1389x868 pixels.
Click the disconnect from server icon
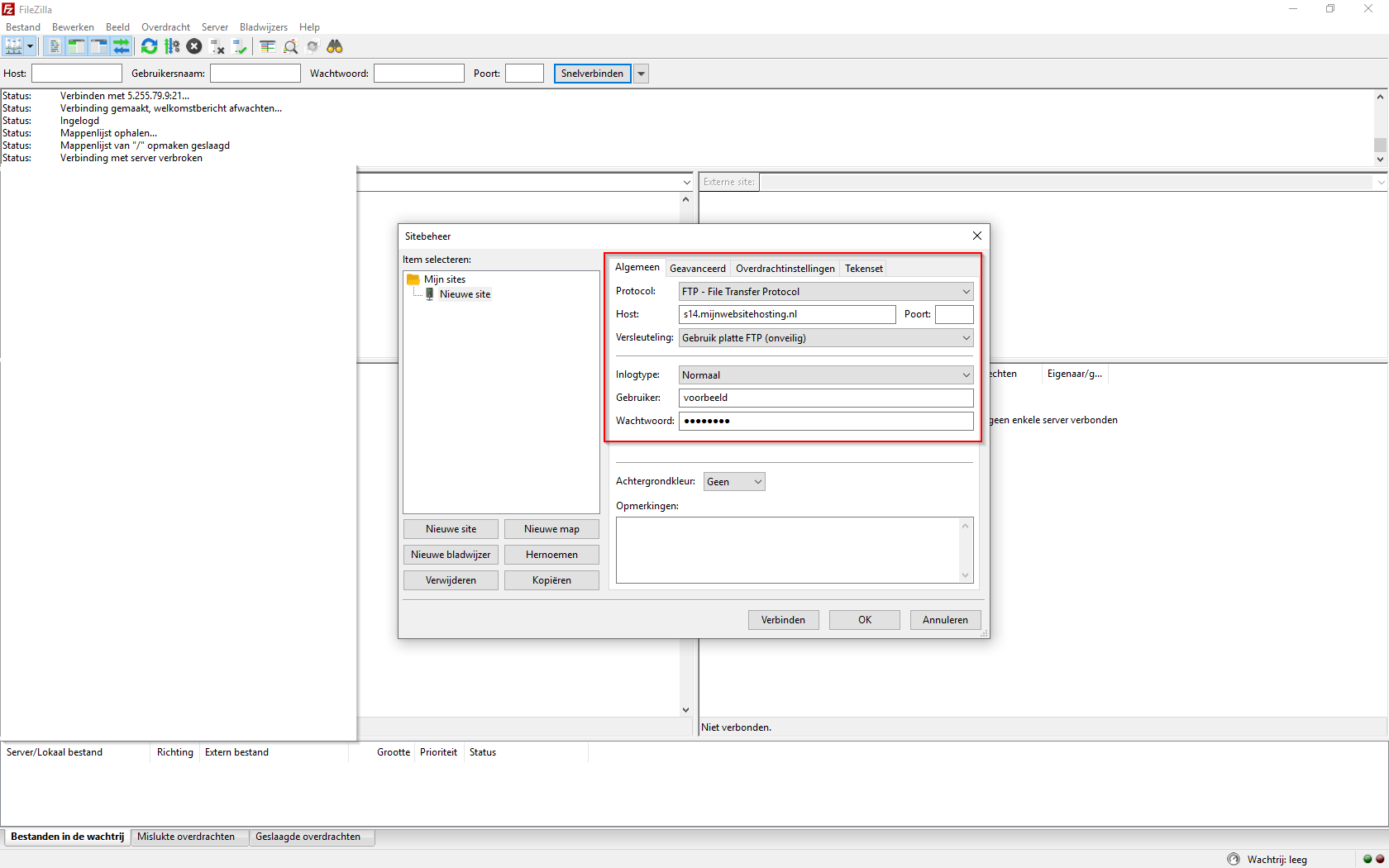pyautogui.click(x=217, y=46)
